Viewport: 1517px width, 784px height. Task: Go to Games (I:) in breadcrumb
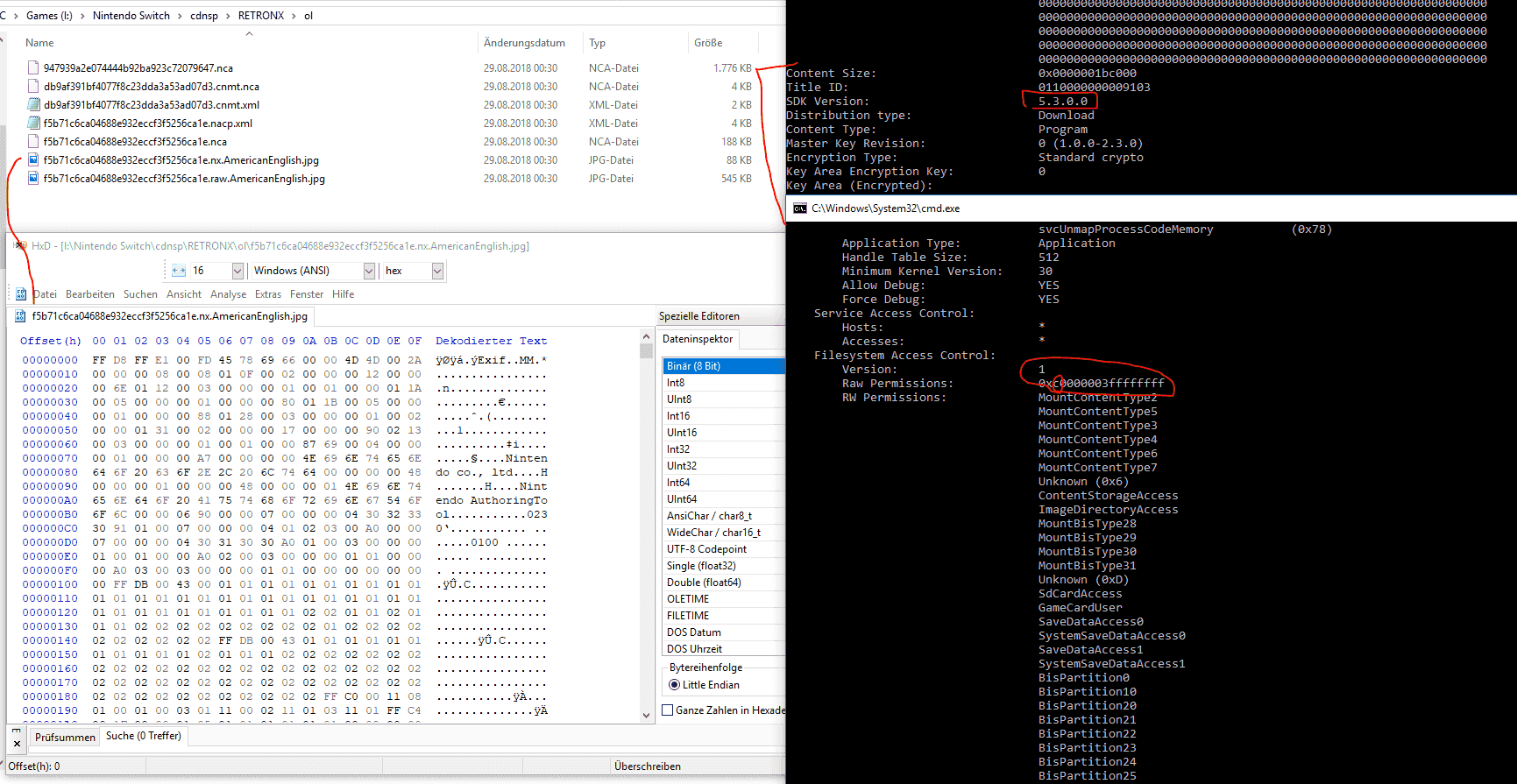pos(49,15)
